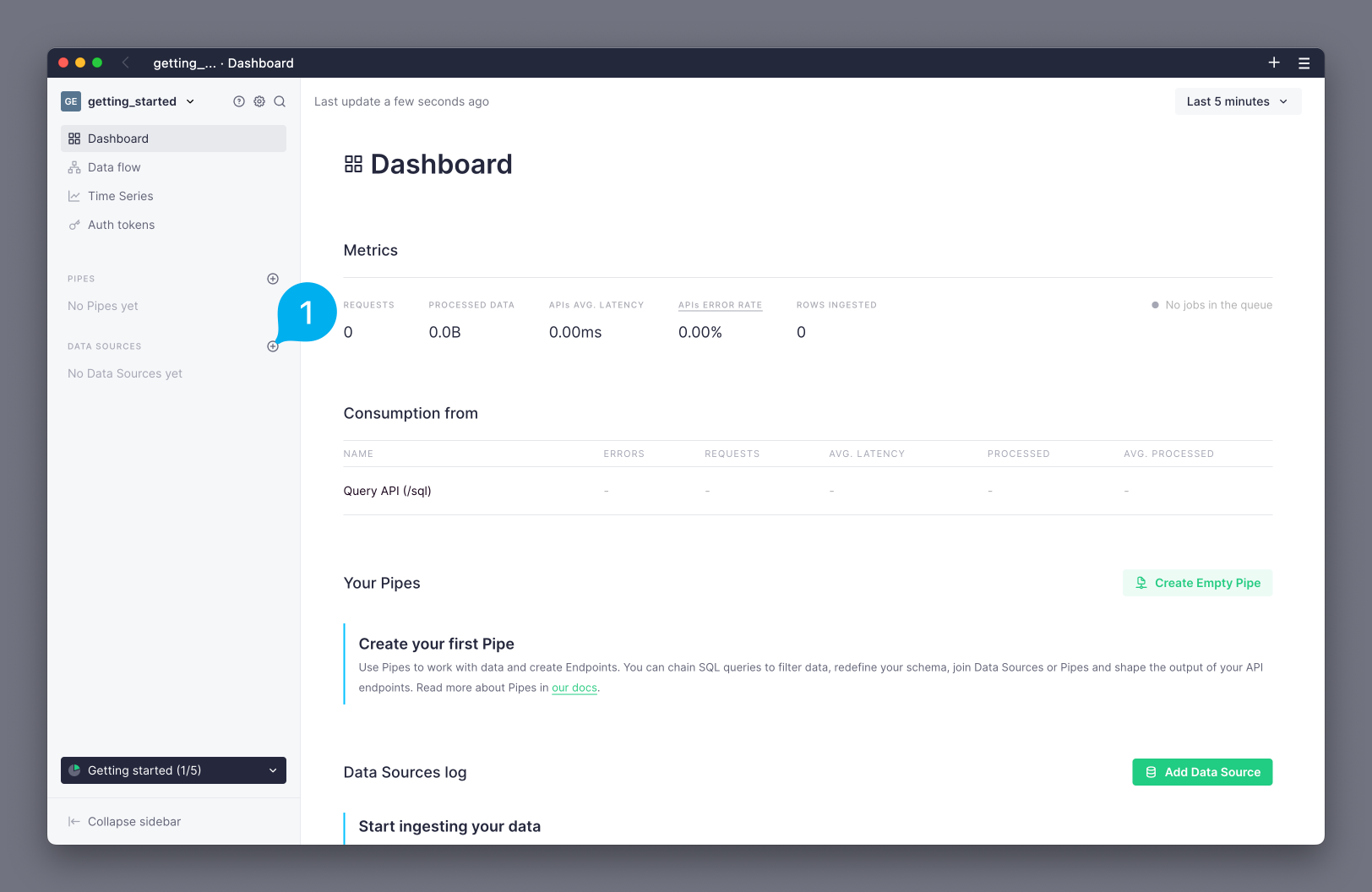Add a Data Source with plus icon
This screenshot has height=892, width=1372.
pyautogui.click(x=273, y=346)
